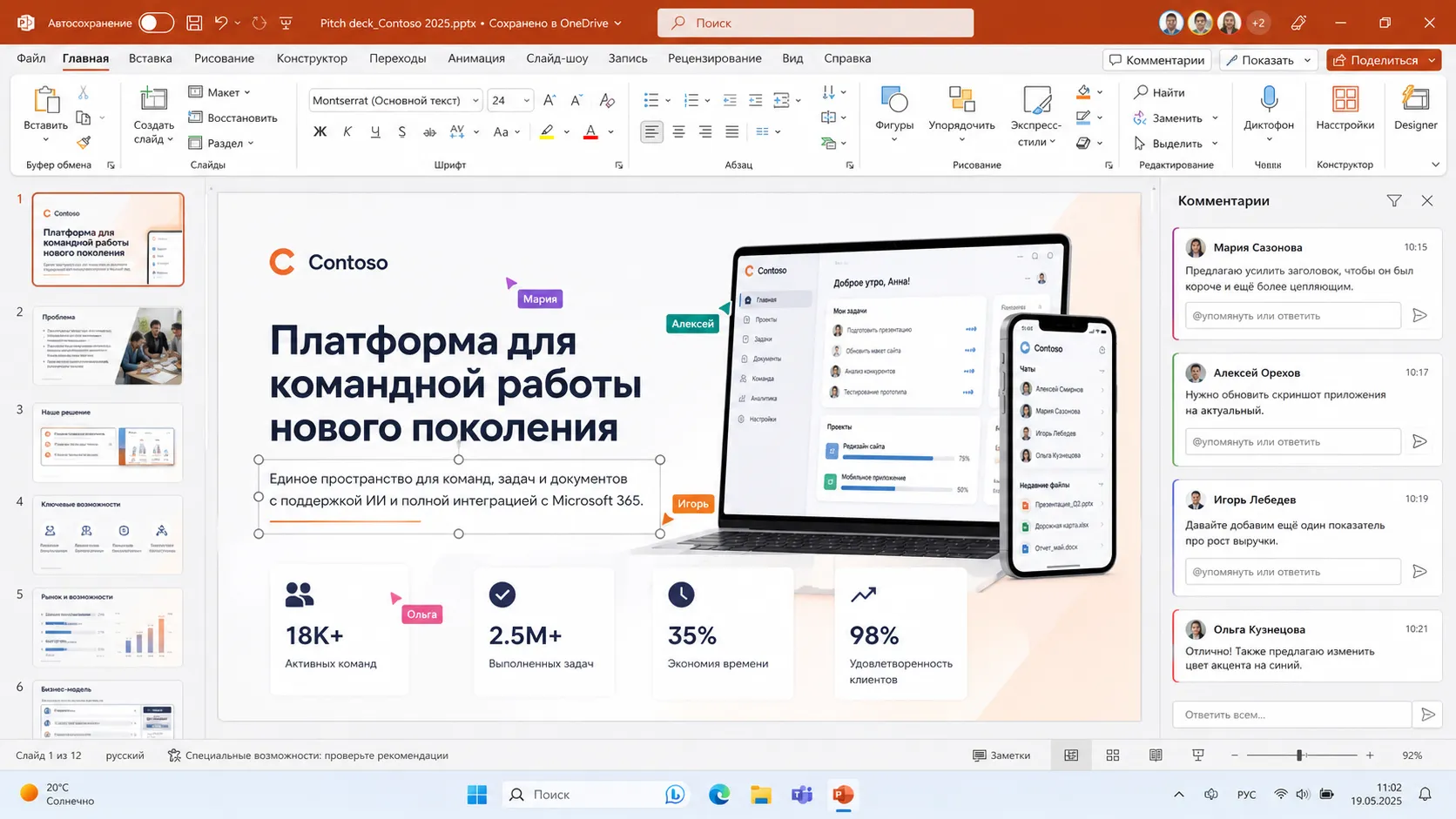Open the Поделиться dropdown arrow
1456x819 pixels.
click(1432, 60)
